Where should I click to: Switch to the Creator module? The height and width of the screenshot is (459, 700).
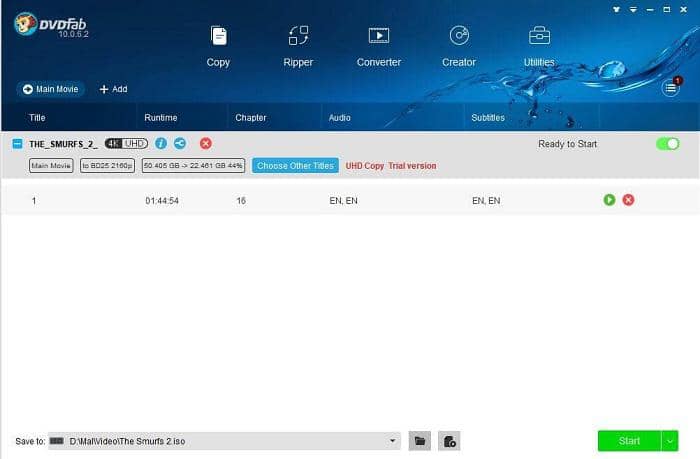[459, 46]
